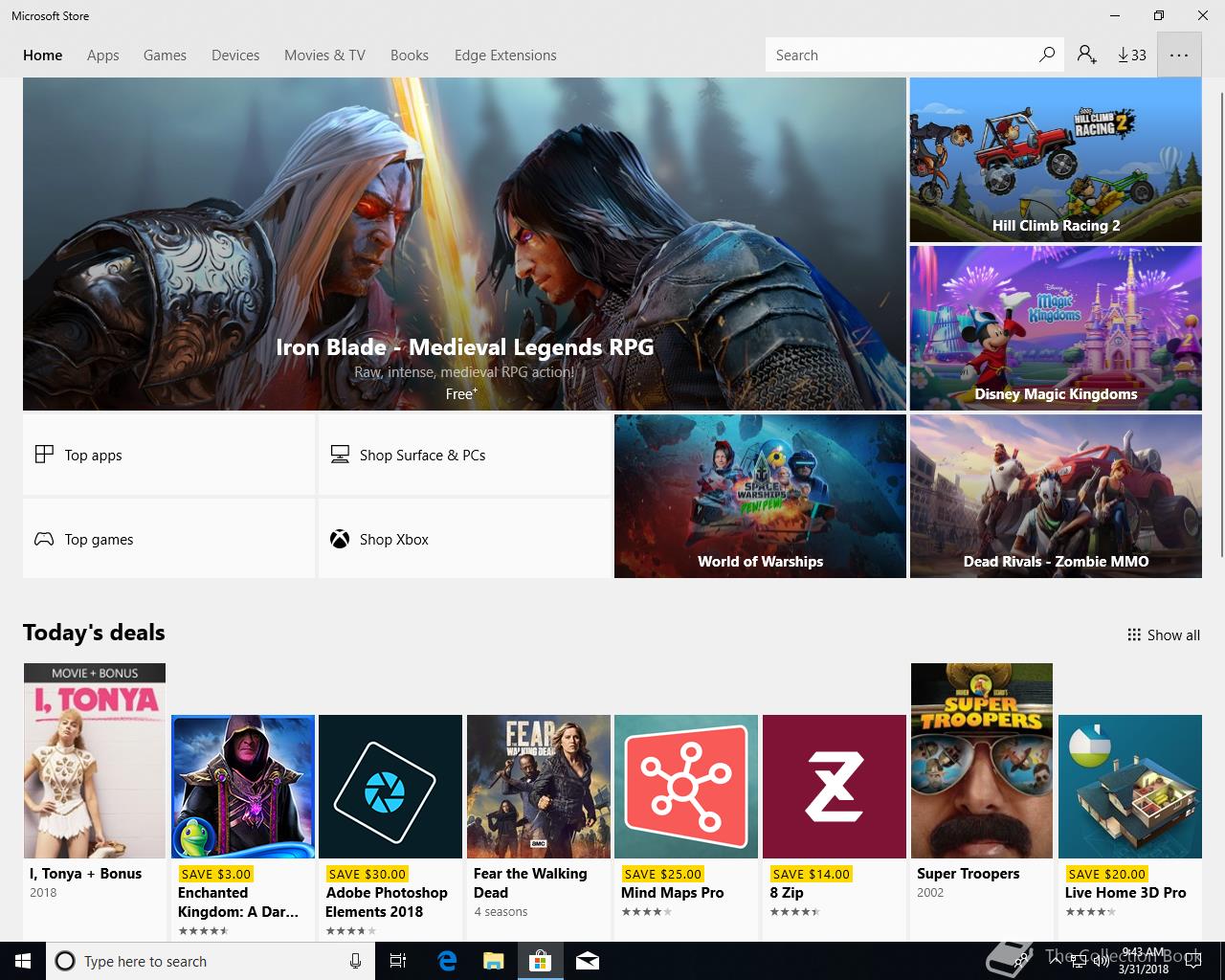Click the SAVE $20.00 badge
Image resolution: width=1225 pixels, height=980 pixels.
tap(1106, 874)
